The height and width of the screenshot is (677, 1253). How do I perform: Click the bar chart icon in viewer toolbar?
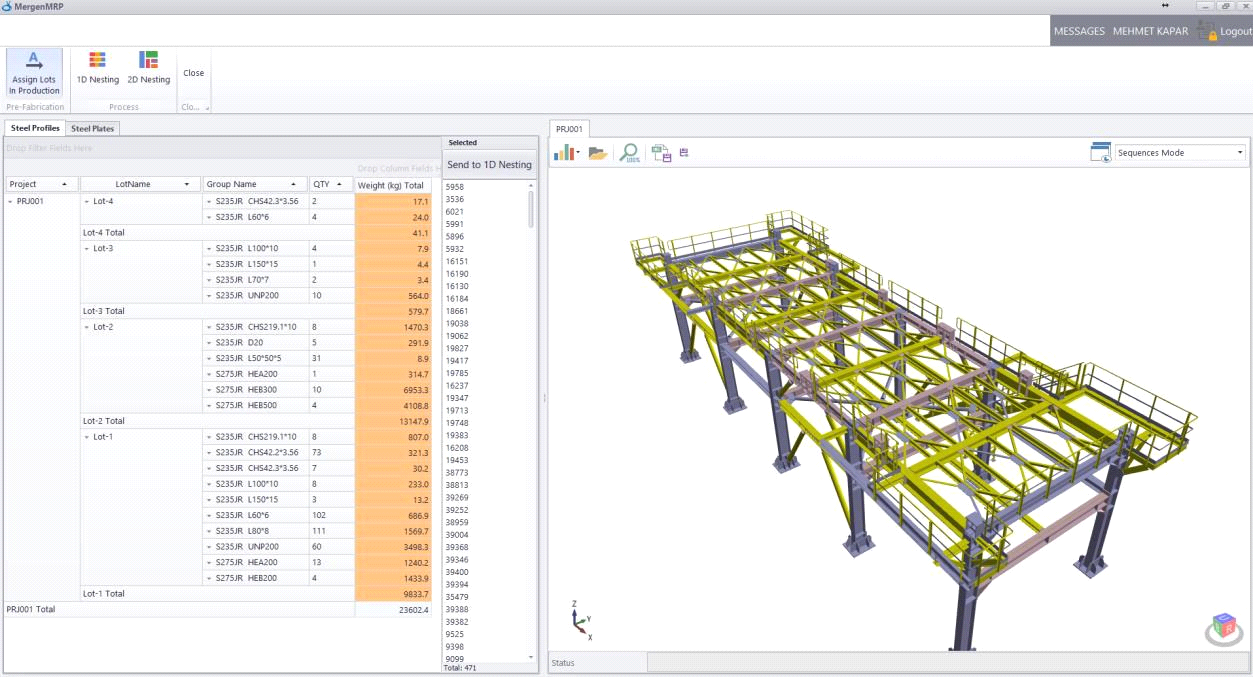click(x=564, y=153)
